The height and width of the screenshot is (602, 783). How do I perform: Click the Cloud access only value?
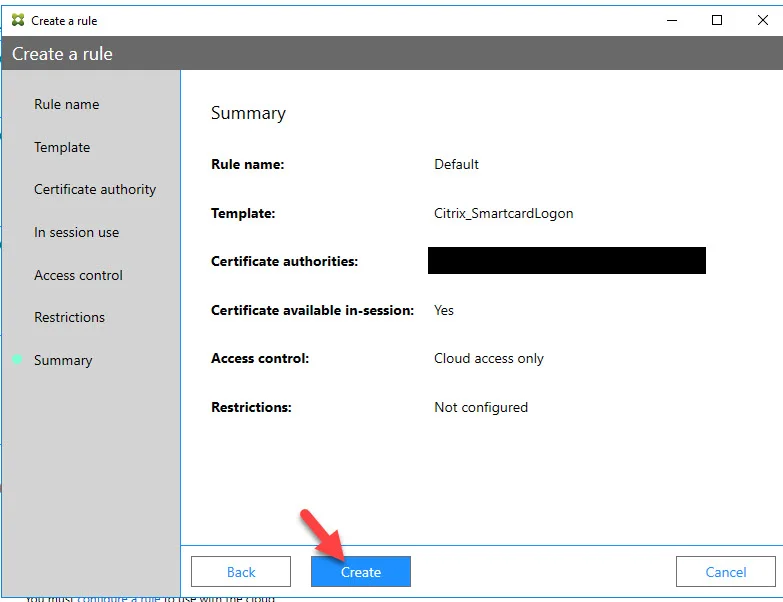point(488,359)
